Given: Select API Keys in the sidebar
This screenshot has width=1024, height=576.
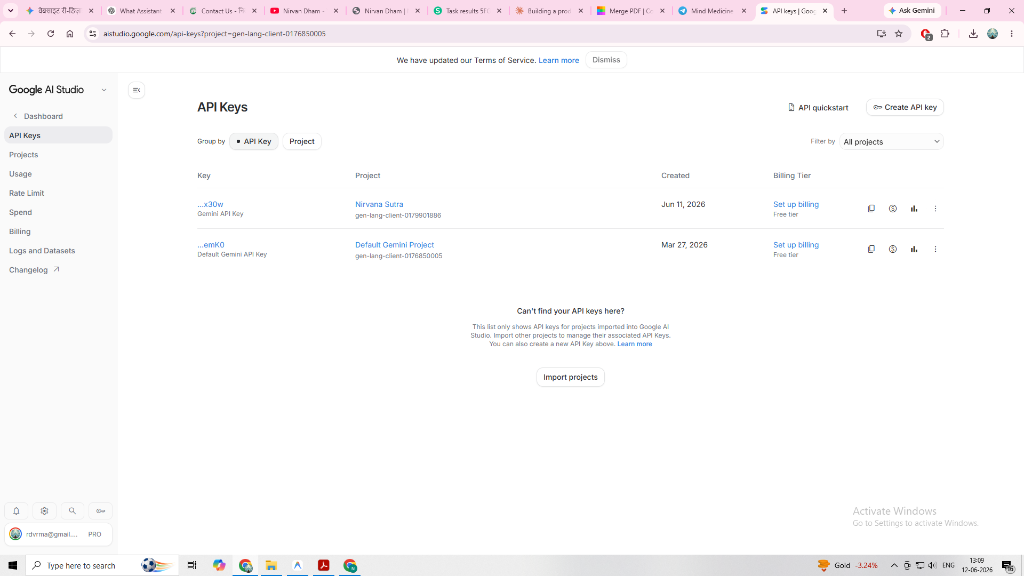Looking at the screenshot, I should [x=58, y=135].
